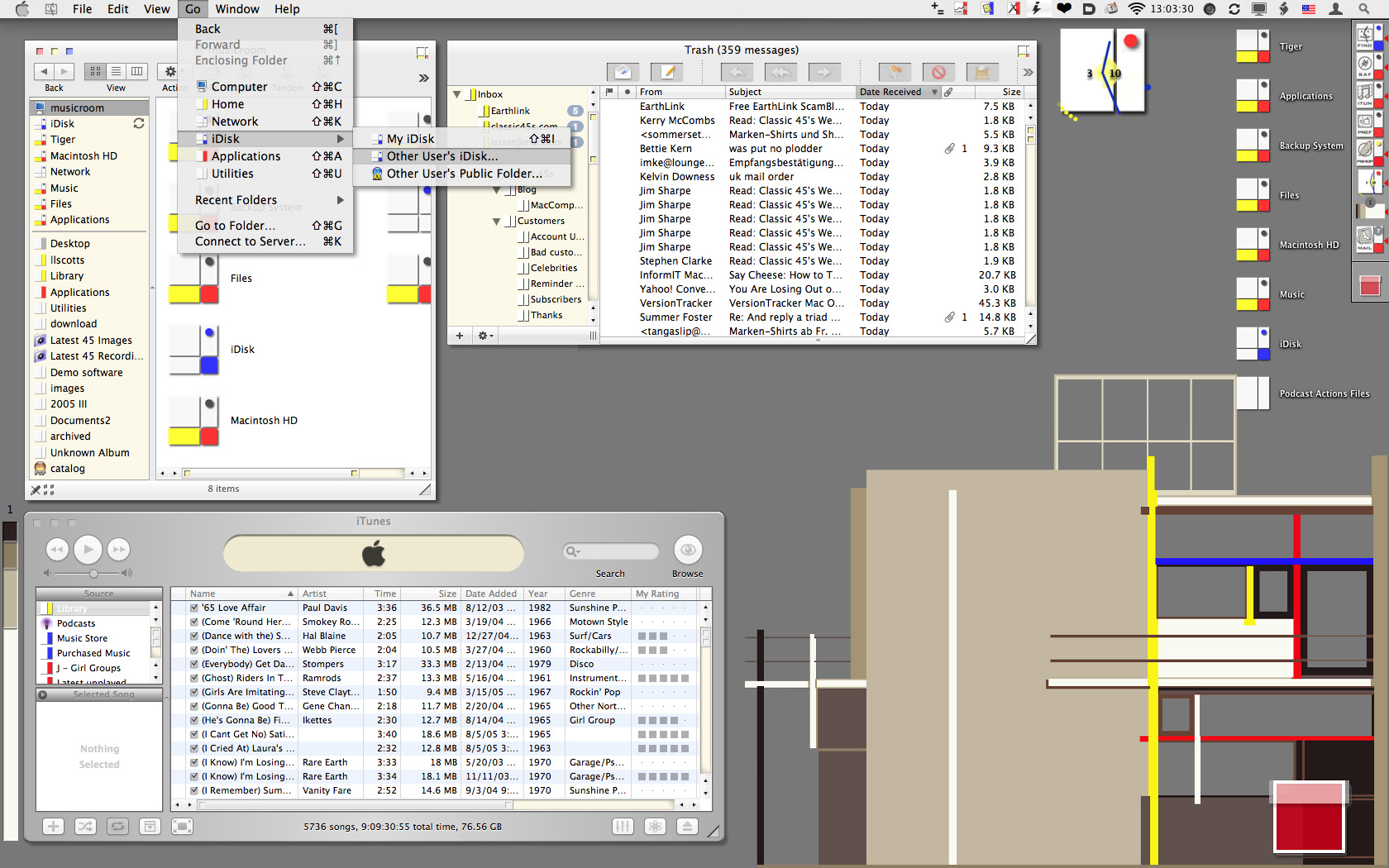The width and height of the screenshot is (1389, 868).
Task: Uncheck (Dance with the) S… song checkbox
Action: [x=194, y=636]
